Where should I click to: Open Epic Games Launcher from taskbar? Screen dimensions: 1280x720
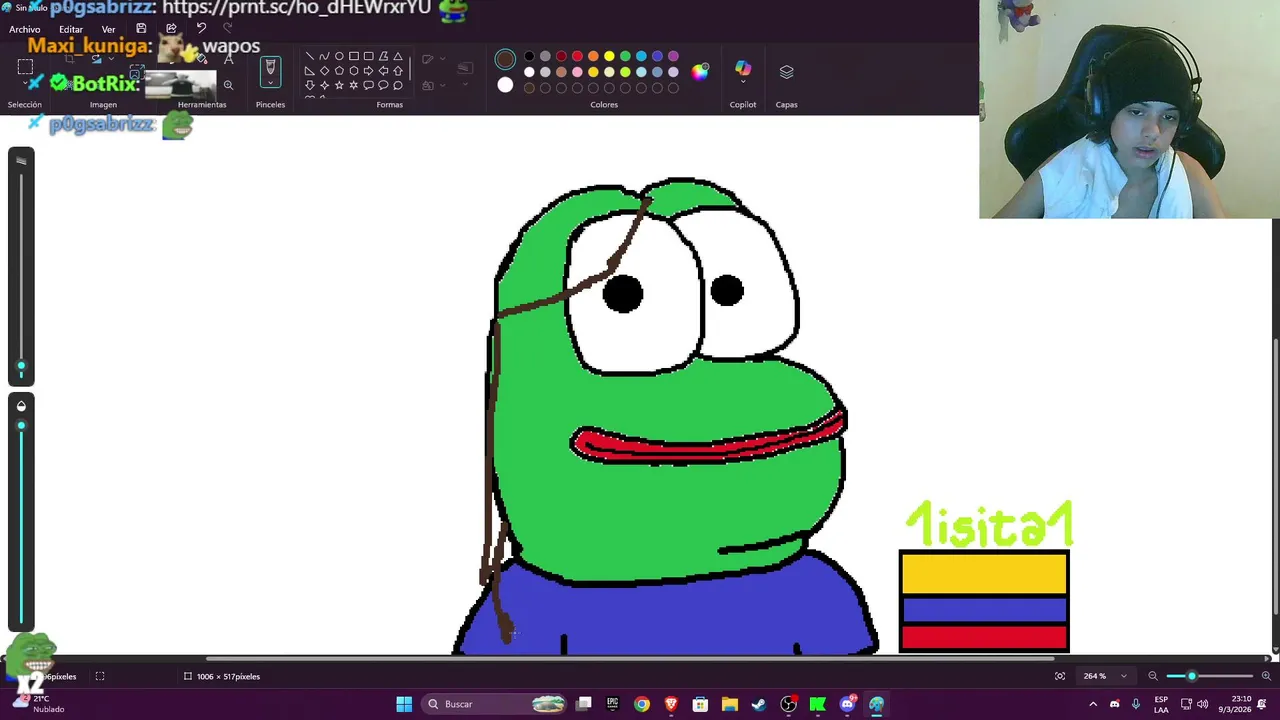point(613,704)
